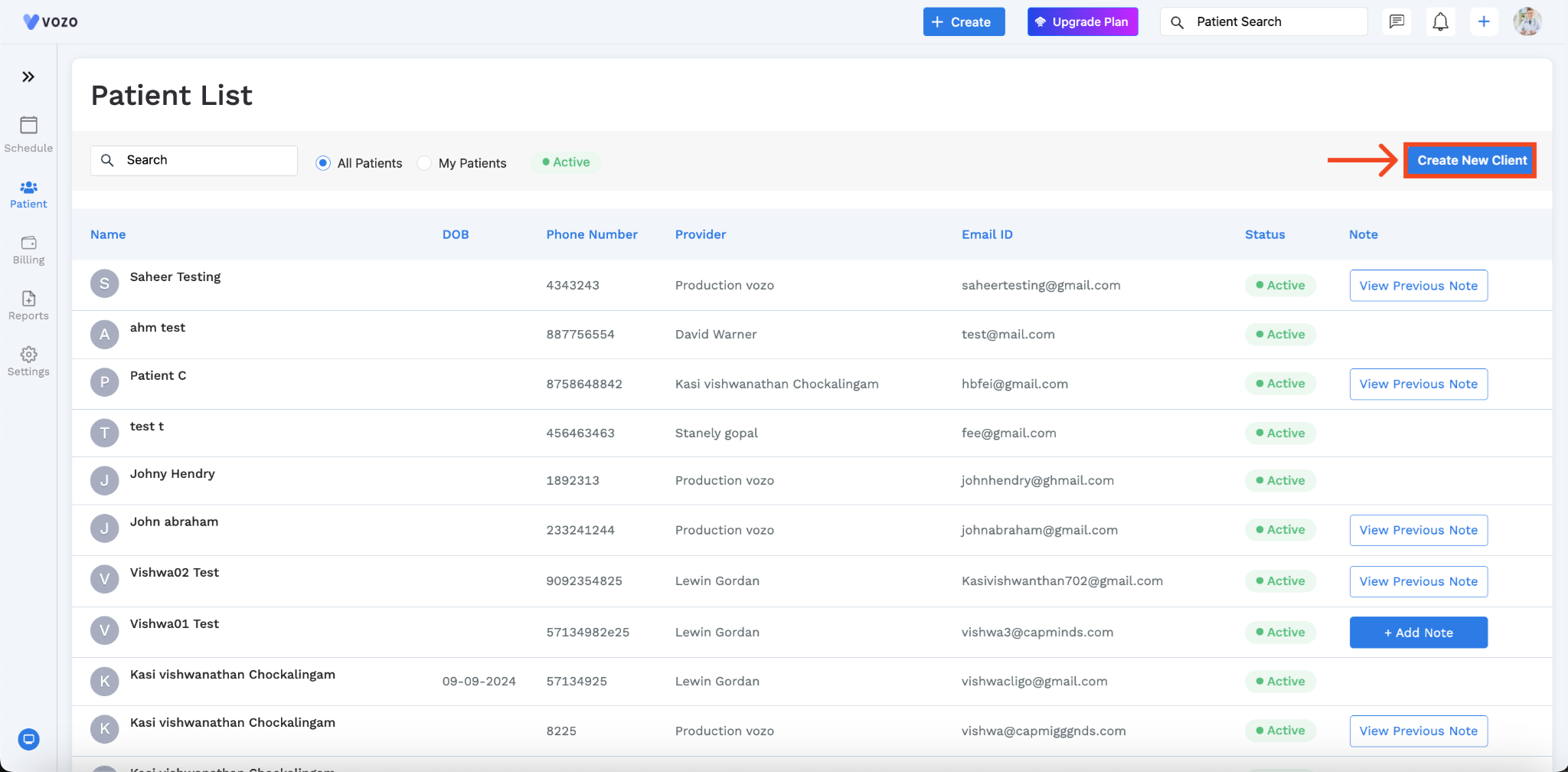Open John abraham avatar icon
This screenshot has height=772, width=1568.
105,528
